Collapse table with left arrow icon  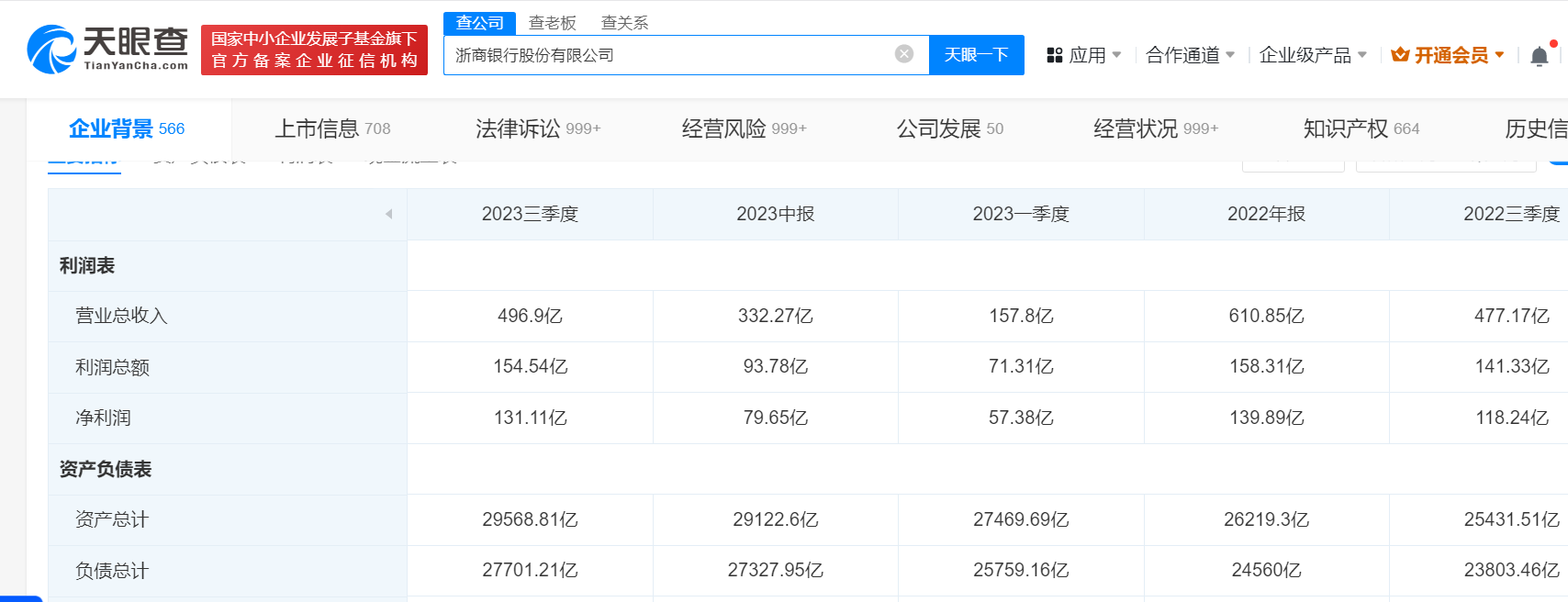[388, 214]
